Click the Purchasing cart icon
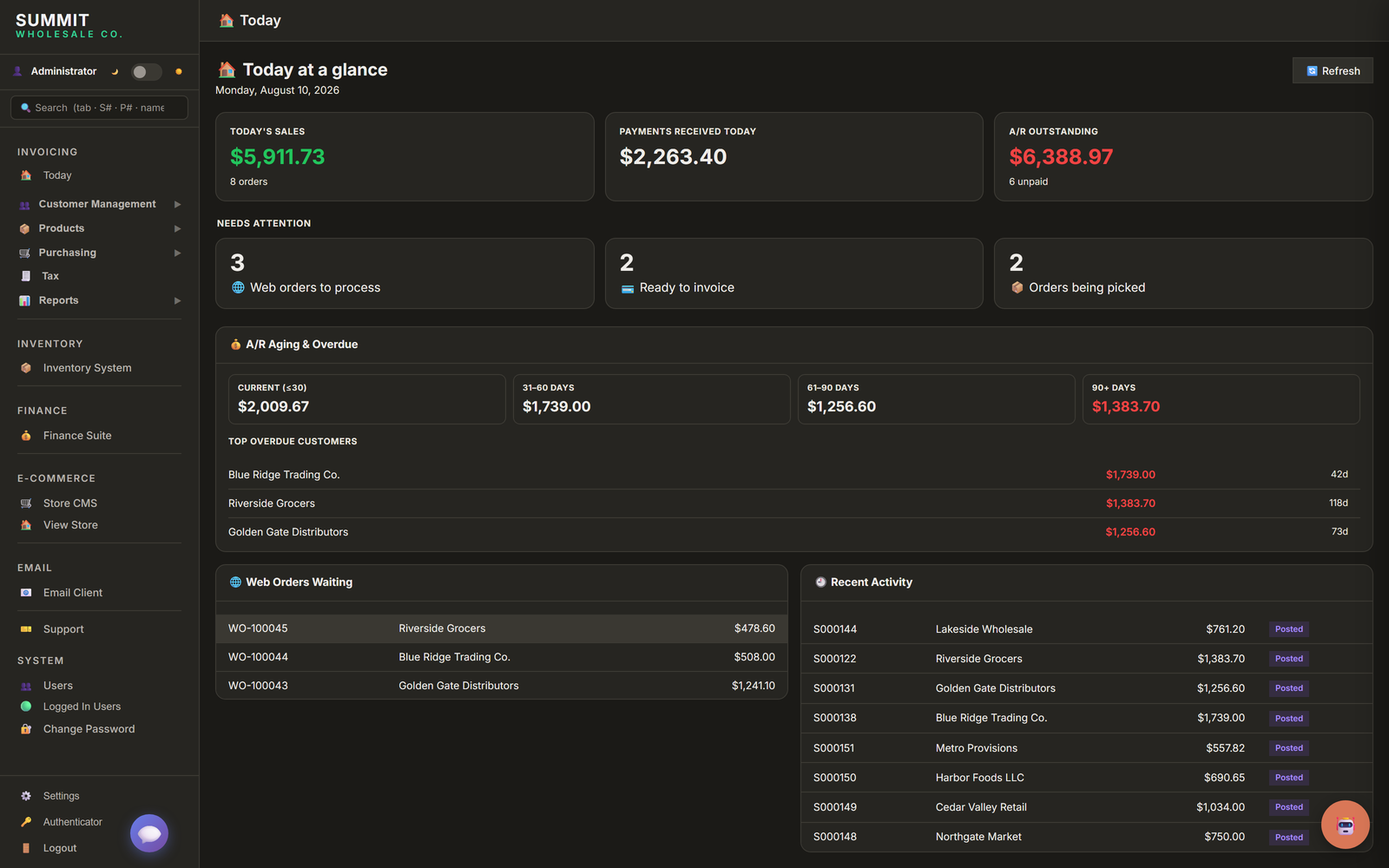1389x868 pixels. coord(24,253)
